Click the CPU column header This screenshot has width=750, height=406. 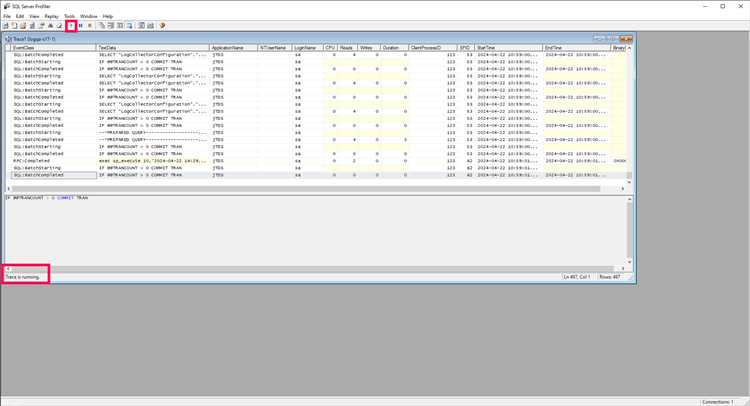[x=331, y=48]
